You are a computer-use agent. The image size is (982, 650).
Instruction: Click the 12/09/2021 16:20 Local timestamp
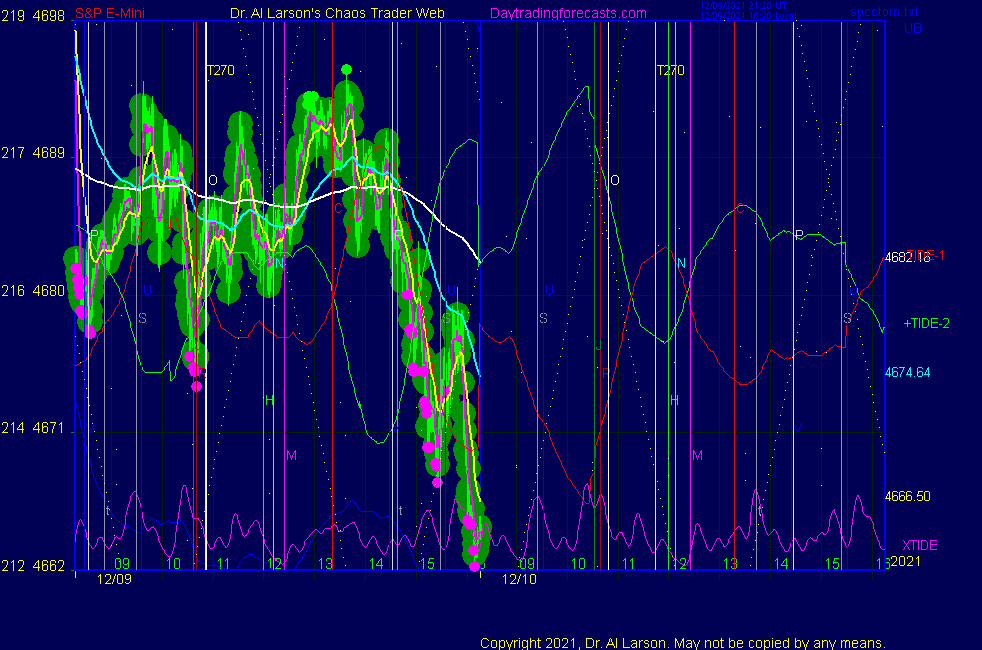748,16
